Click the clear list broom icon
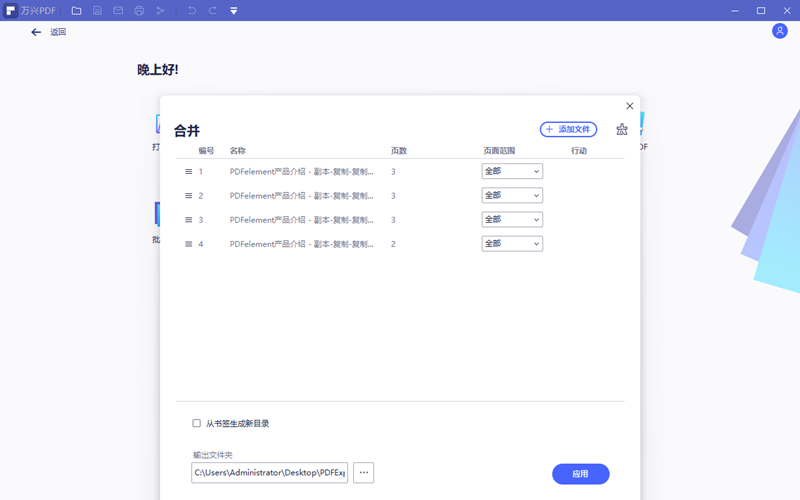The image size is (800, 500). [622, 129]
